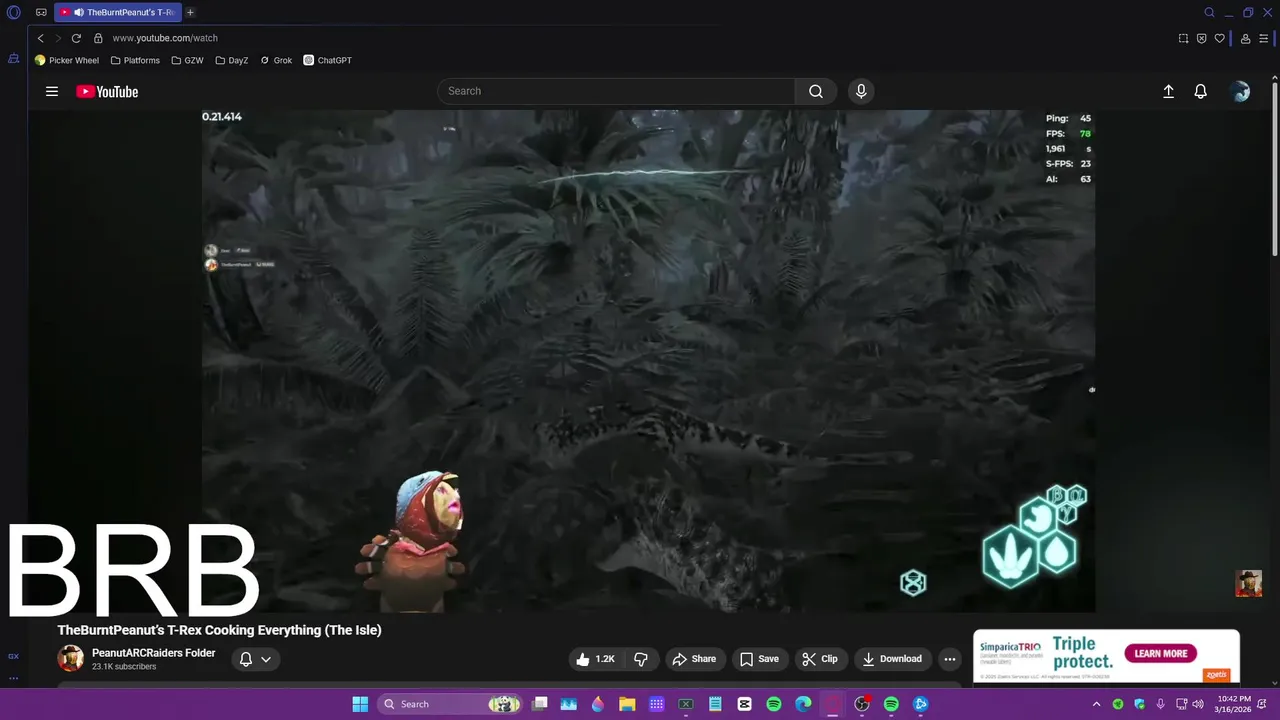Image resolution: width=1280 pixels, height=720 pixels.
Task: Mute tab using speaker icon on tab
Action: tap(79, 13)
